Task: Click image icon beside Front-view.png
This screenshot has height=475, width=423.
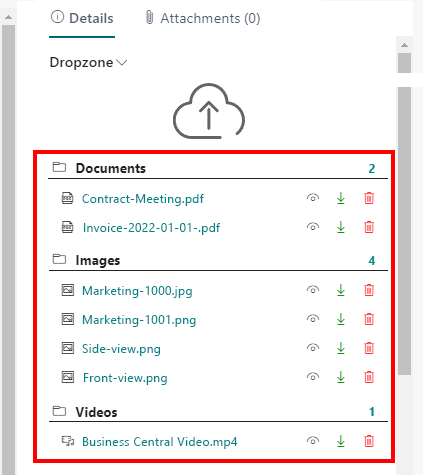Action: pyautogui.click(x=68, y=377)
